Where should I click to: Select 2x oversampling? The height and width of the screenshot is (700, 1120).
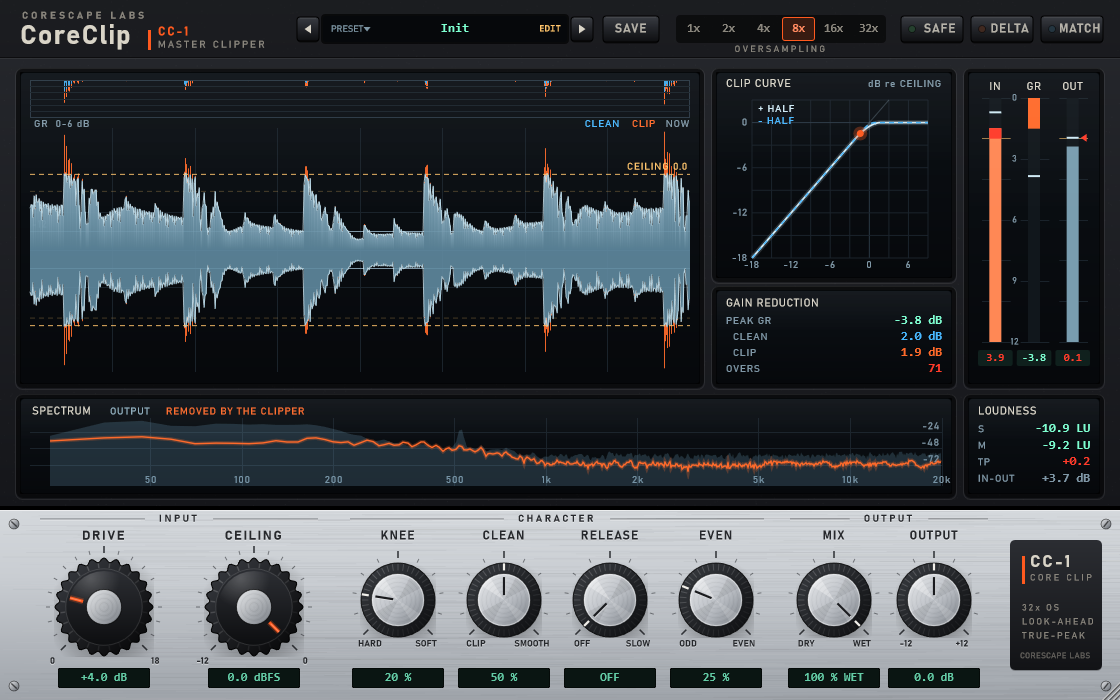click(729, 29)
